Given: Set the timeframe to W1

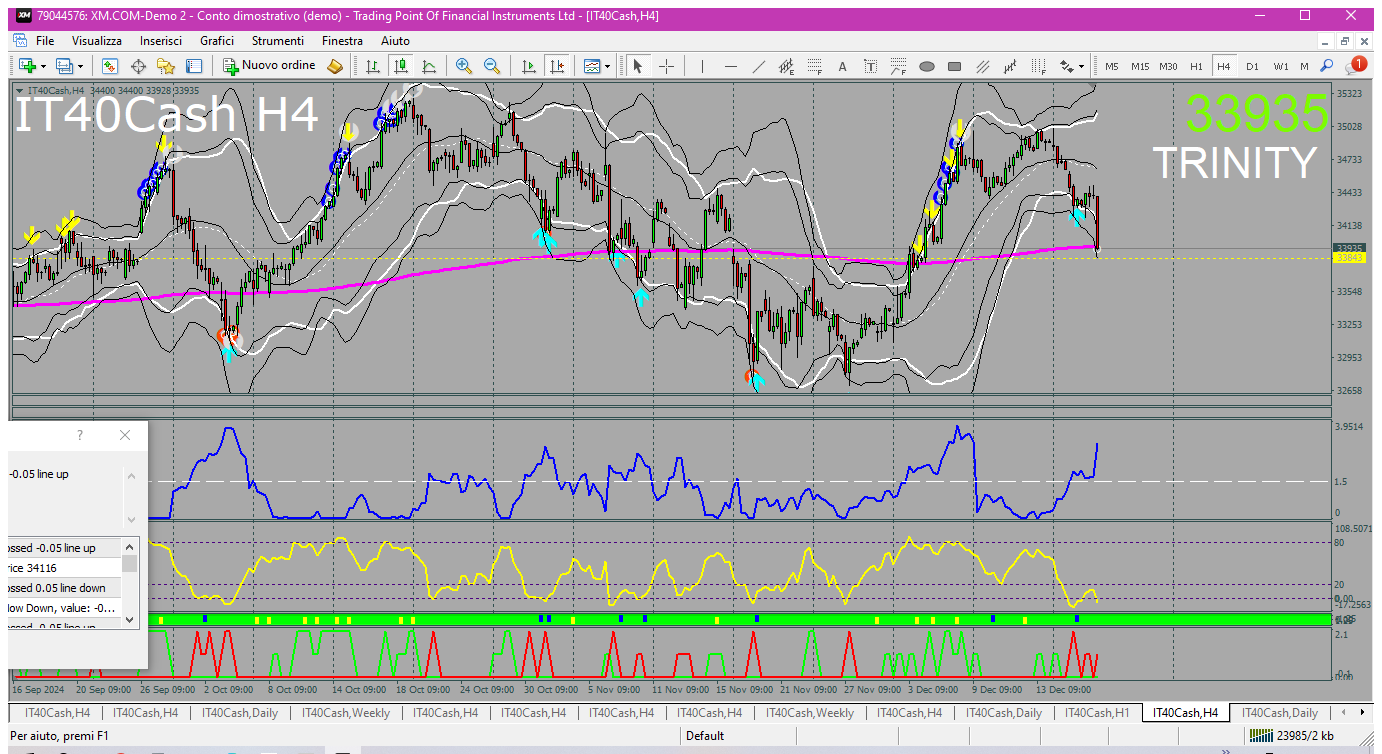Looking at the screenshot, I should tap(1281, 66).
